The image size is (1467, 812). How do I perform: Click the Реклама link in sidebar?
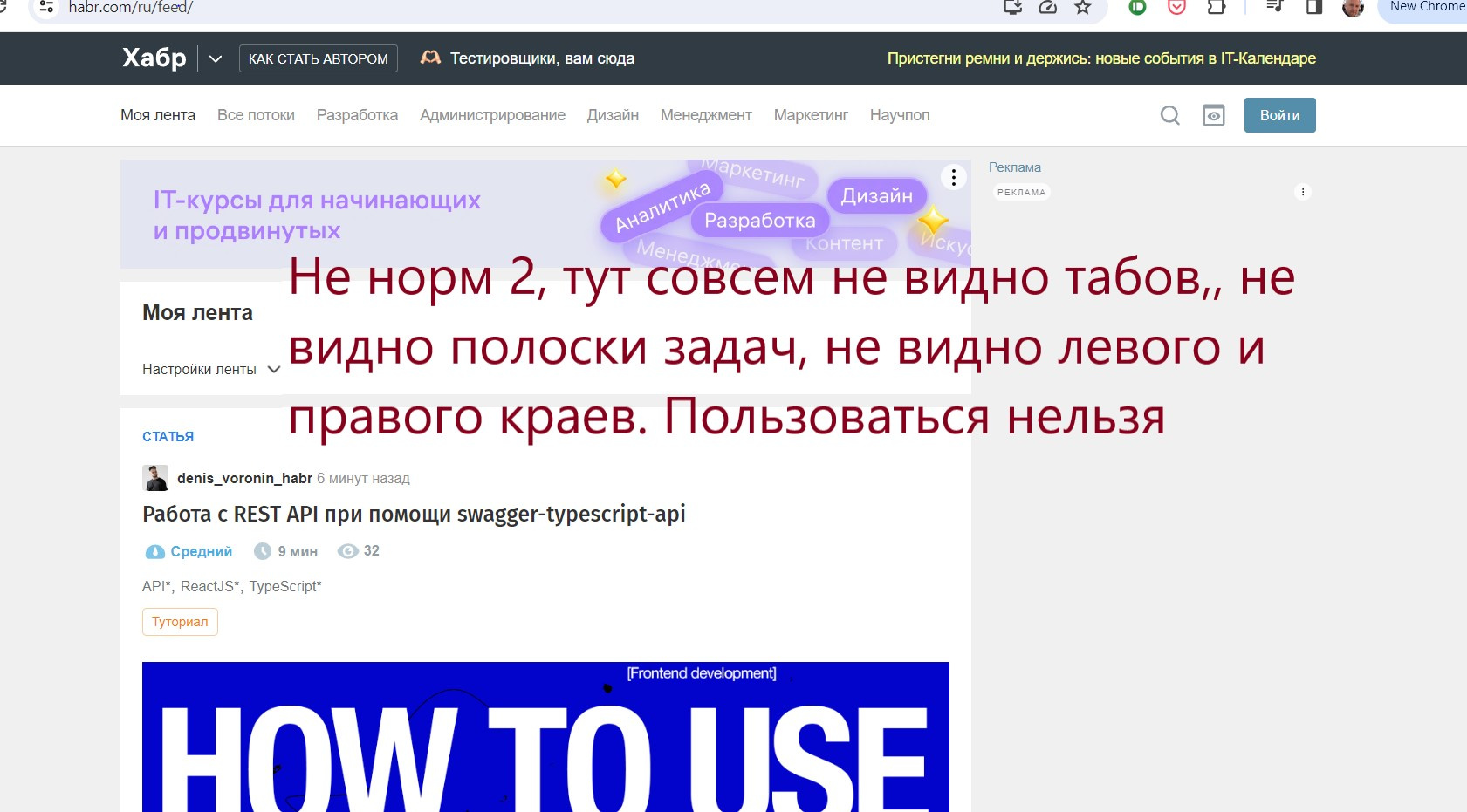[1015, 167]
